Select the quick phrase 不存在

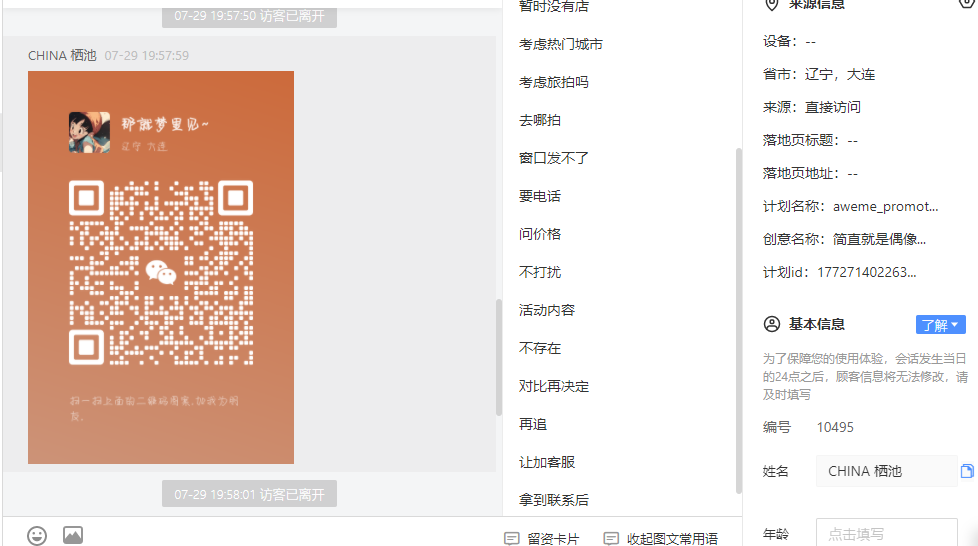coord(540,349)
